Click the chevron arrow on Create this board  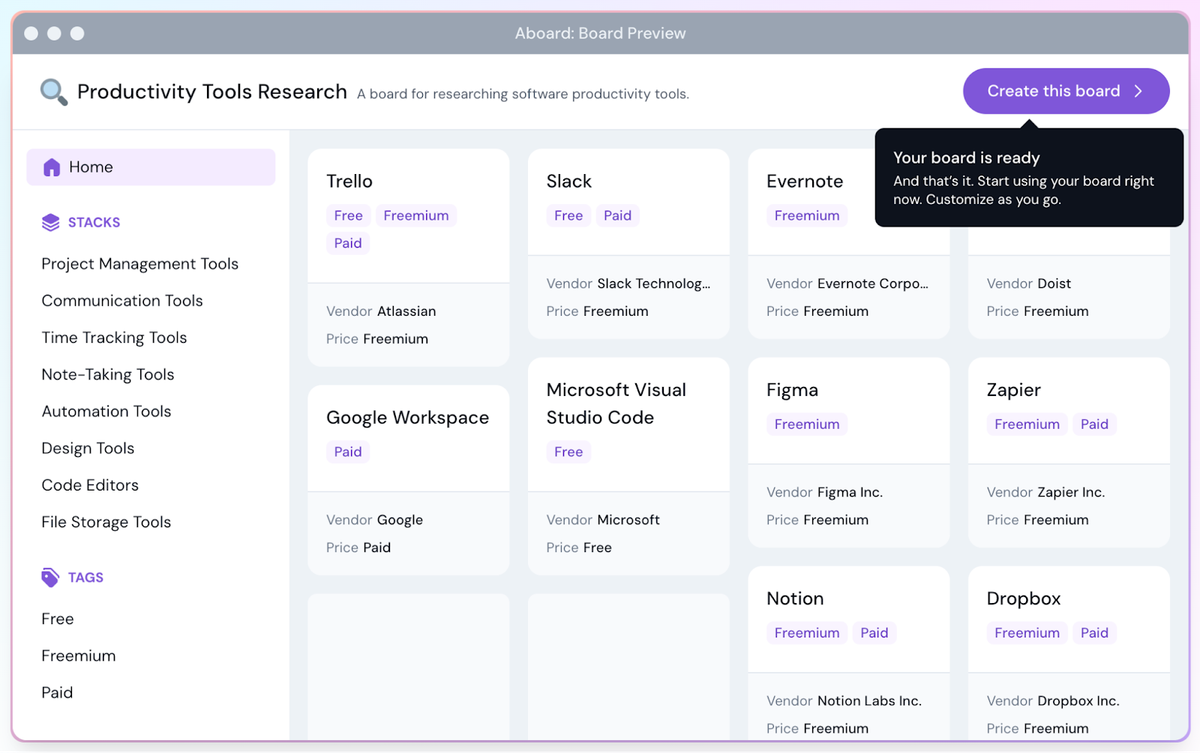point(1139,91)
